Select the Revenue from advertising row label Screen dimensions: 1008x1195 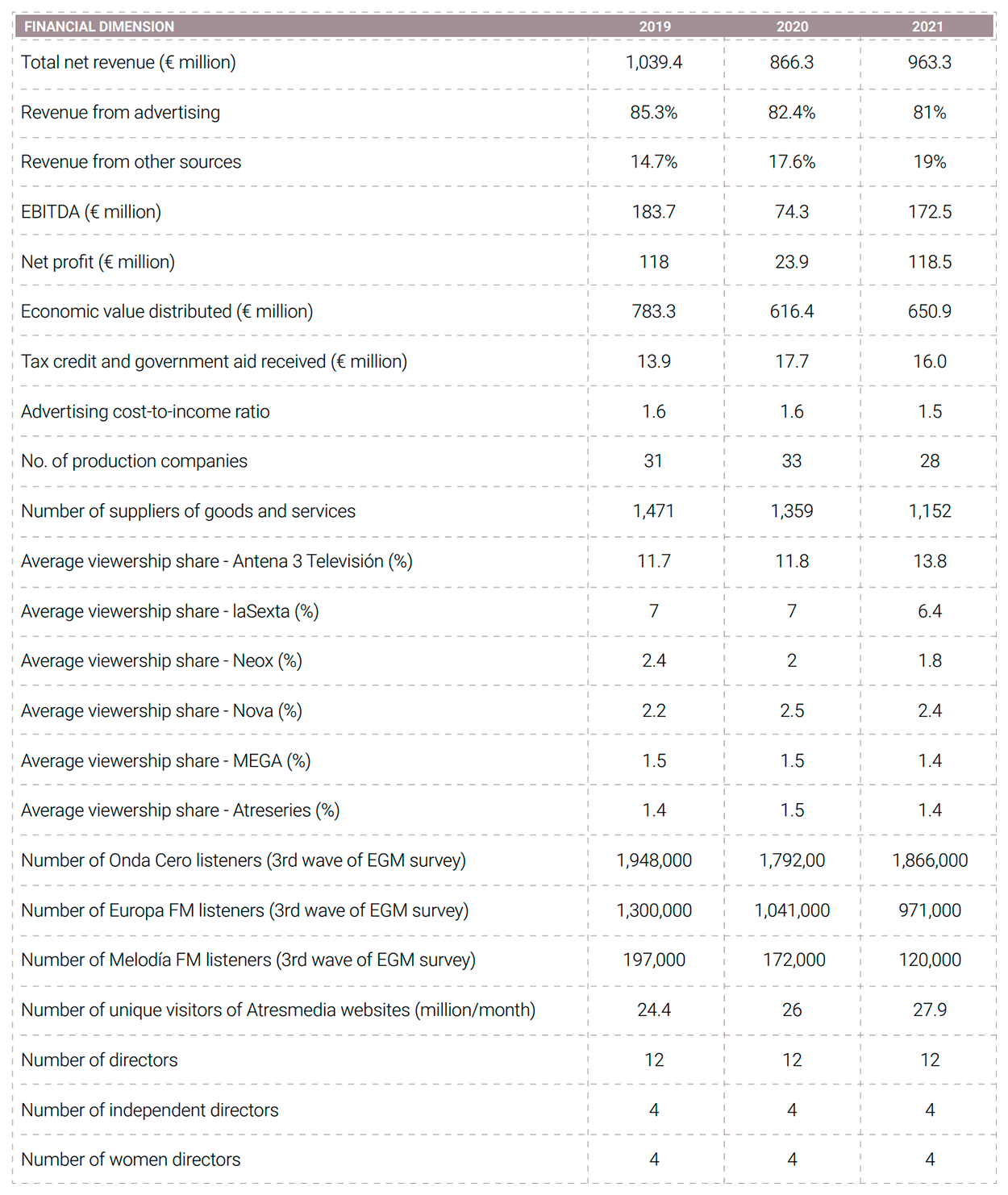point(120,112)
